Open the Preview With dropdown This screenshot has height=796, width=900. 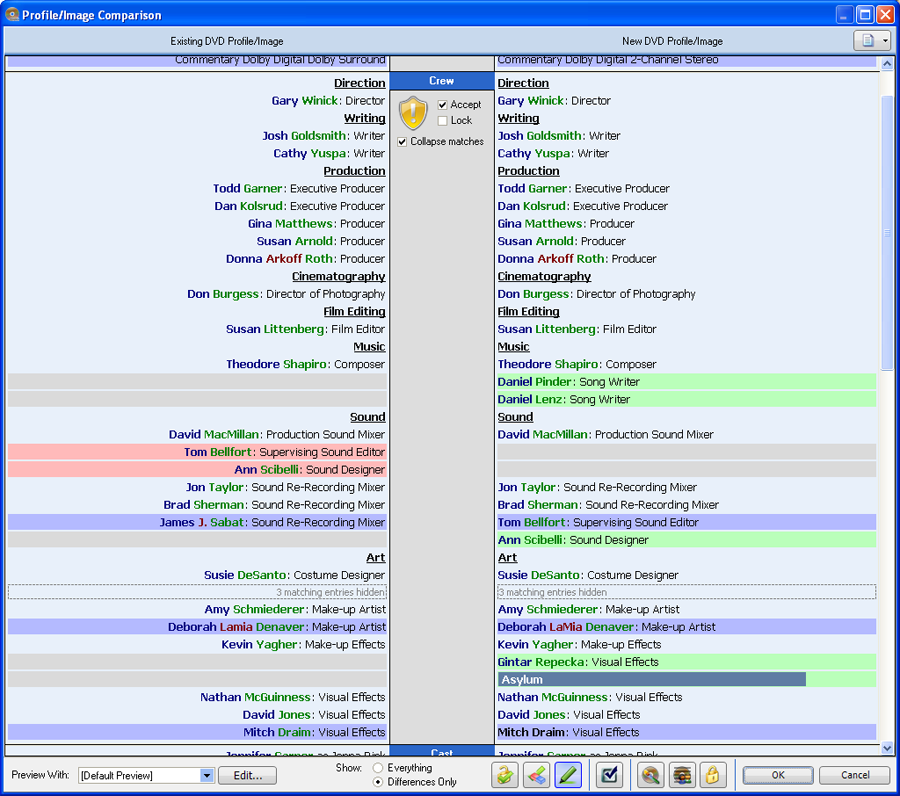207,776
